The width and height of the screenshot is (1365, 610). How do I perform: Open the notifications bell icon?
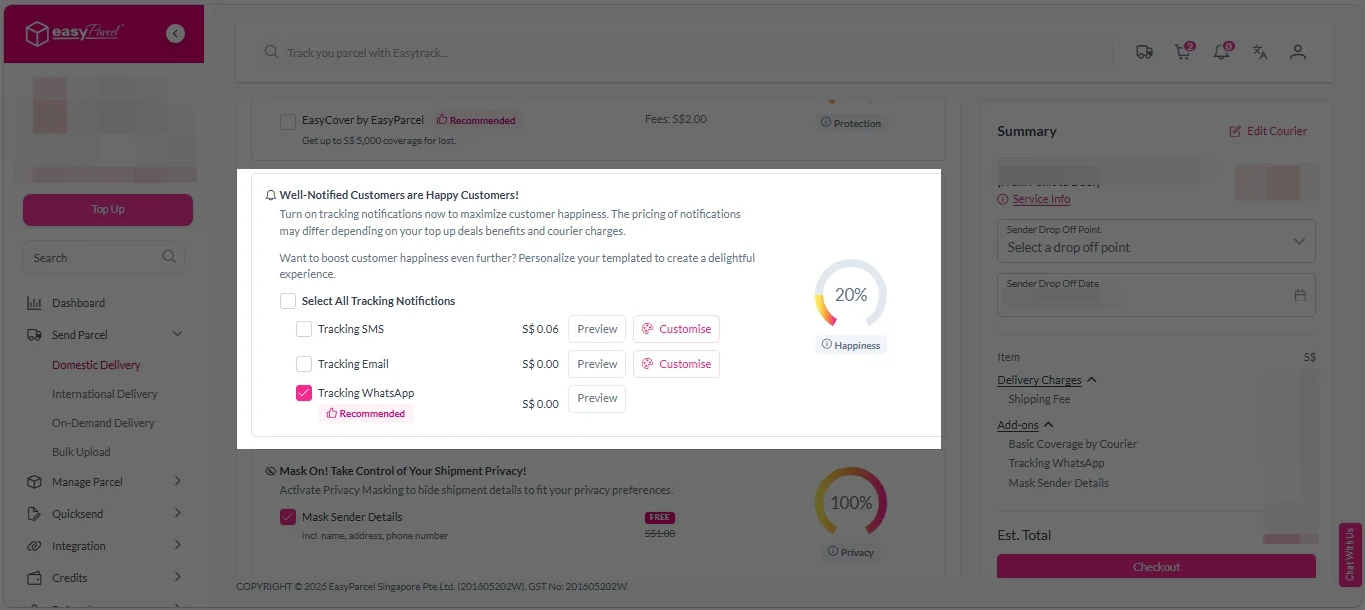click(1222, 52)
